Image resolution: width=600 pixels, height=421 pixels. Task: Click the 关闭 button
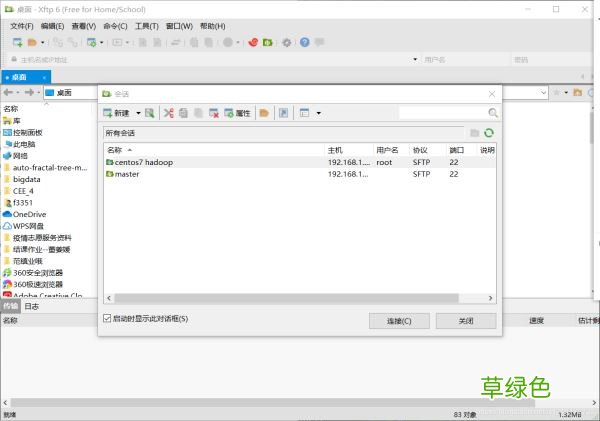coord(466,321)
